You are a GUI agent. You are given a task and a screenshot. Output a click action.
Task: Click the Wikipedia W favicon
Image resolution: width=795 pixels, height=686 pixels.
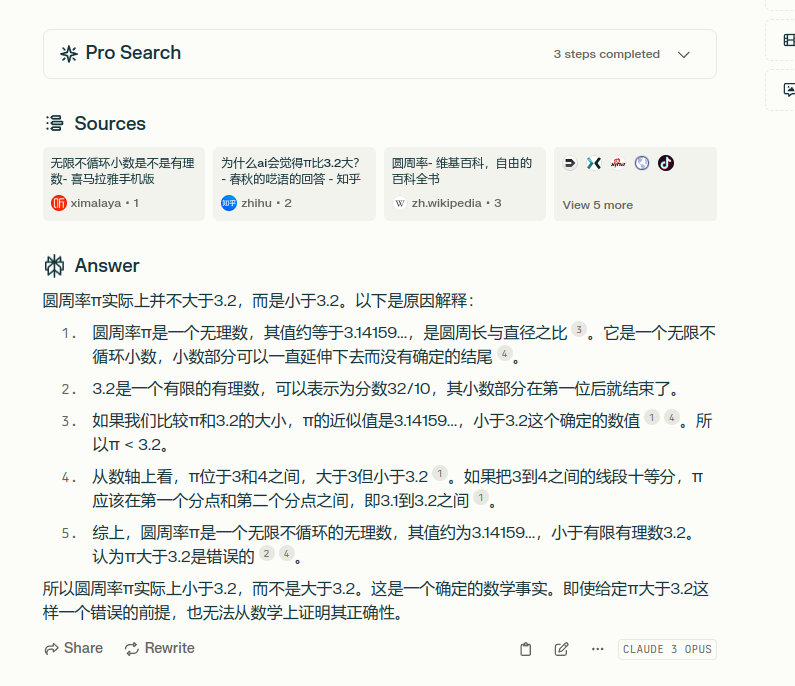coord(400,203)
